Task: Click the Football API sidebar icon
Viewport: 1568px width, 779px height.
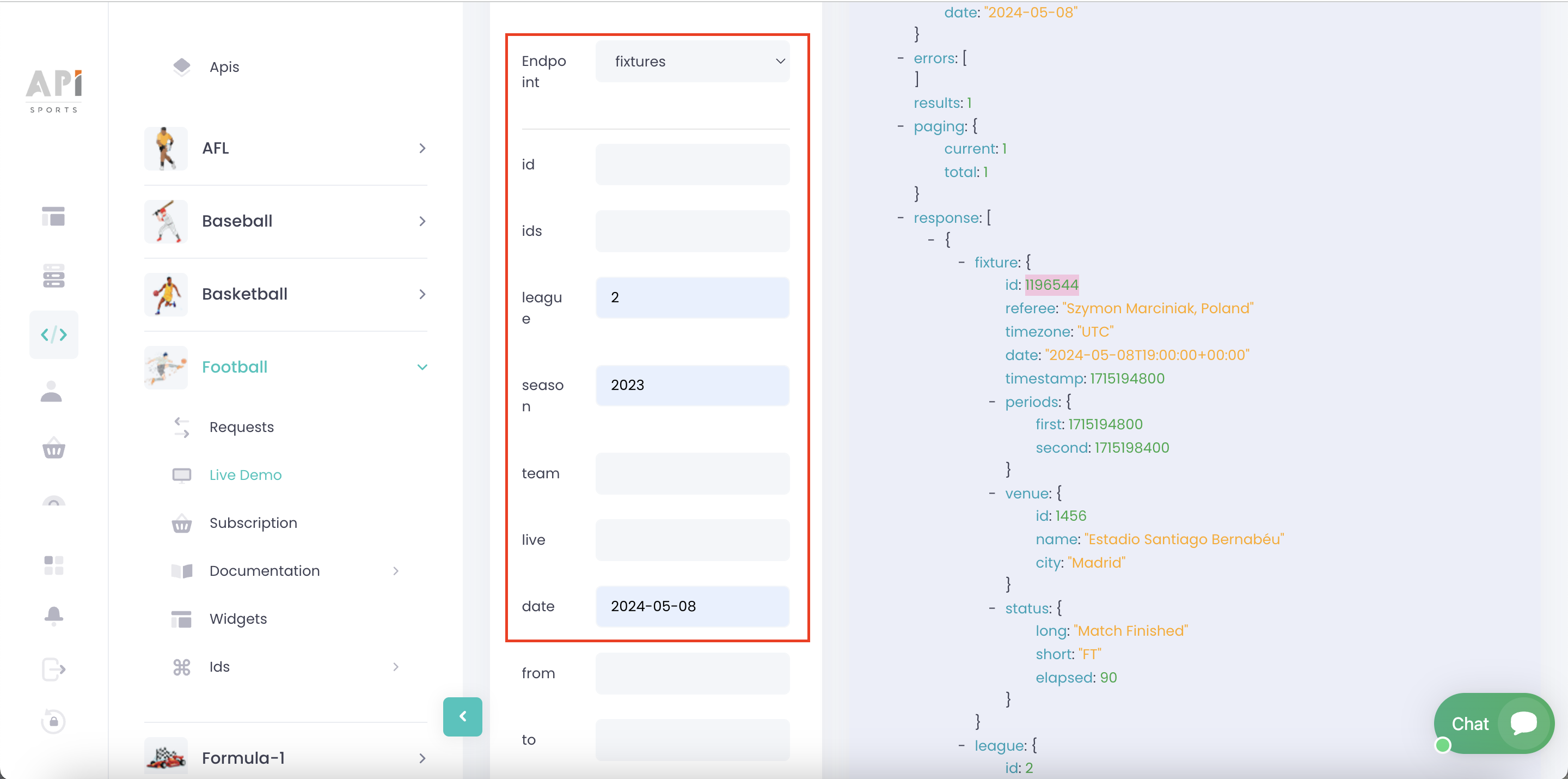Action: 164,366
